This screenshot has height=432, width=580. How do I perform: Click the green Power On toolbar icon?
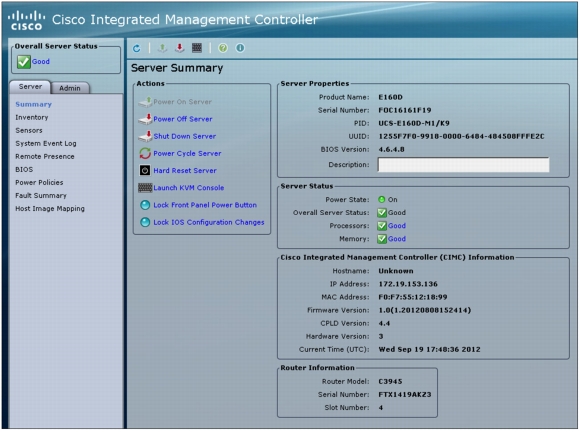(x=162, y=48)
